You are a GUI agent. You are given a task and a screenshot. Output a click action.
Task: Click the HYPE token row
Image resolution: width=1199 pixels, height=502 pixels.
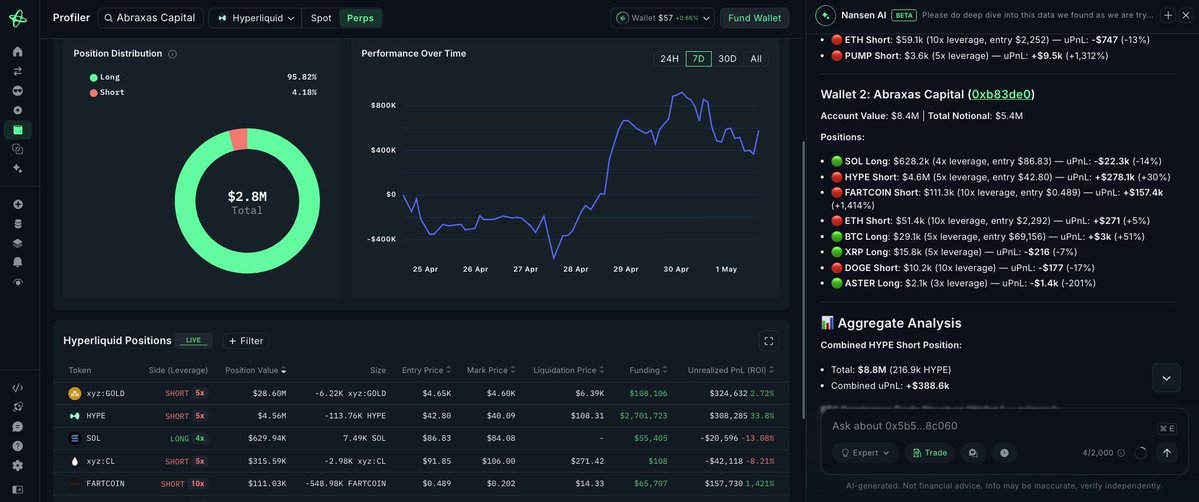(421, 416)
